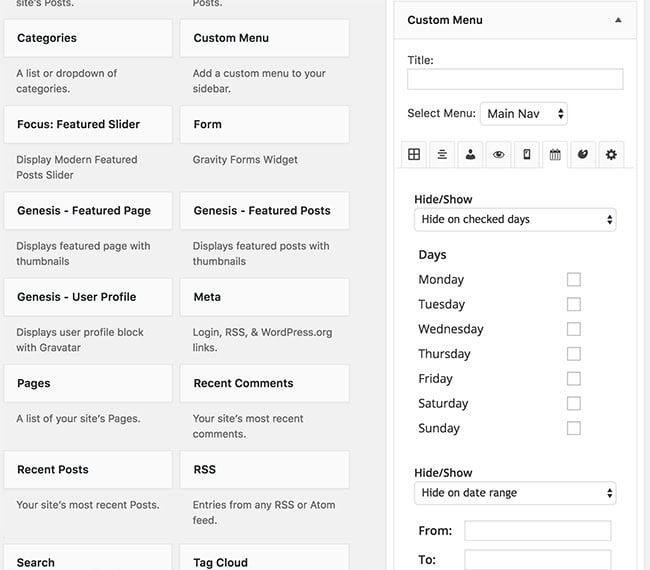Open the user roles tab icon
Image resolution: width=650 pixels, height=570 pixels.
point(471,155)
